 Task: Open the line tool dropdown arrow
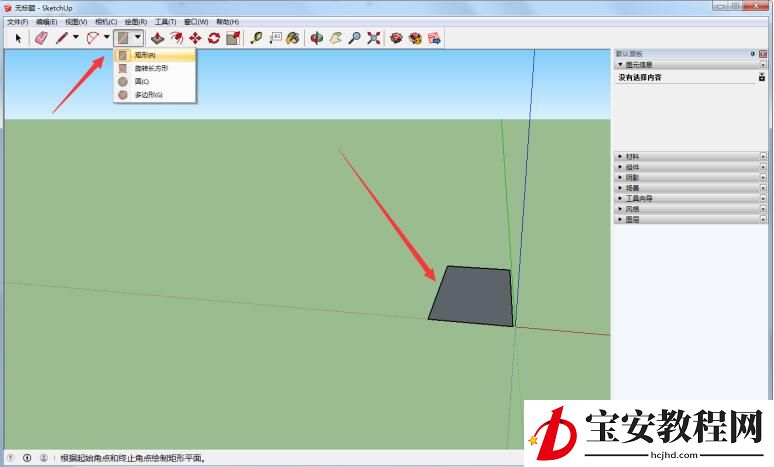(x=76, y=37)
